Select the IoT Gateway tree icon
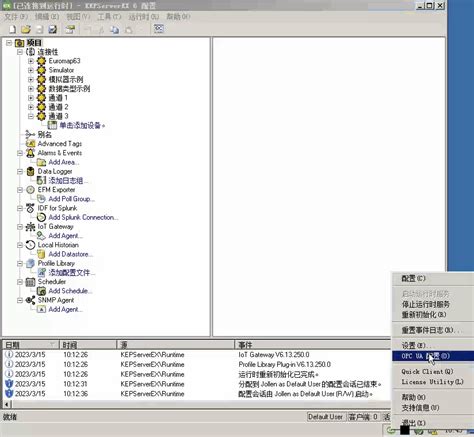 (30, 227)
